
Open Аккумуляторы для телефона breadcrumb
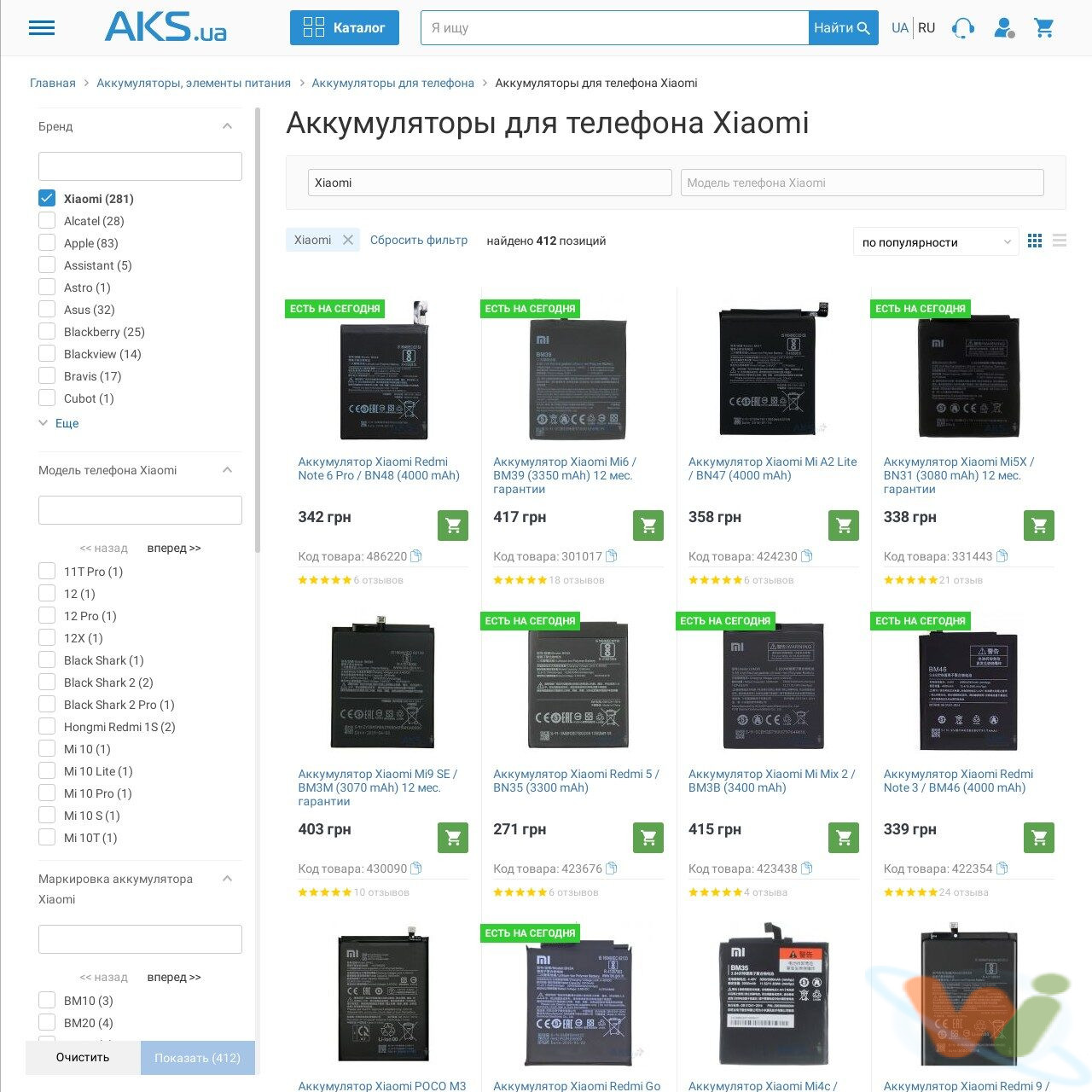pos(393,83)
